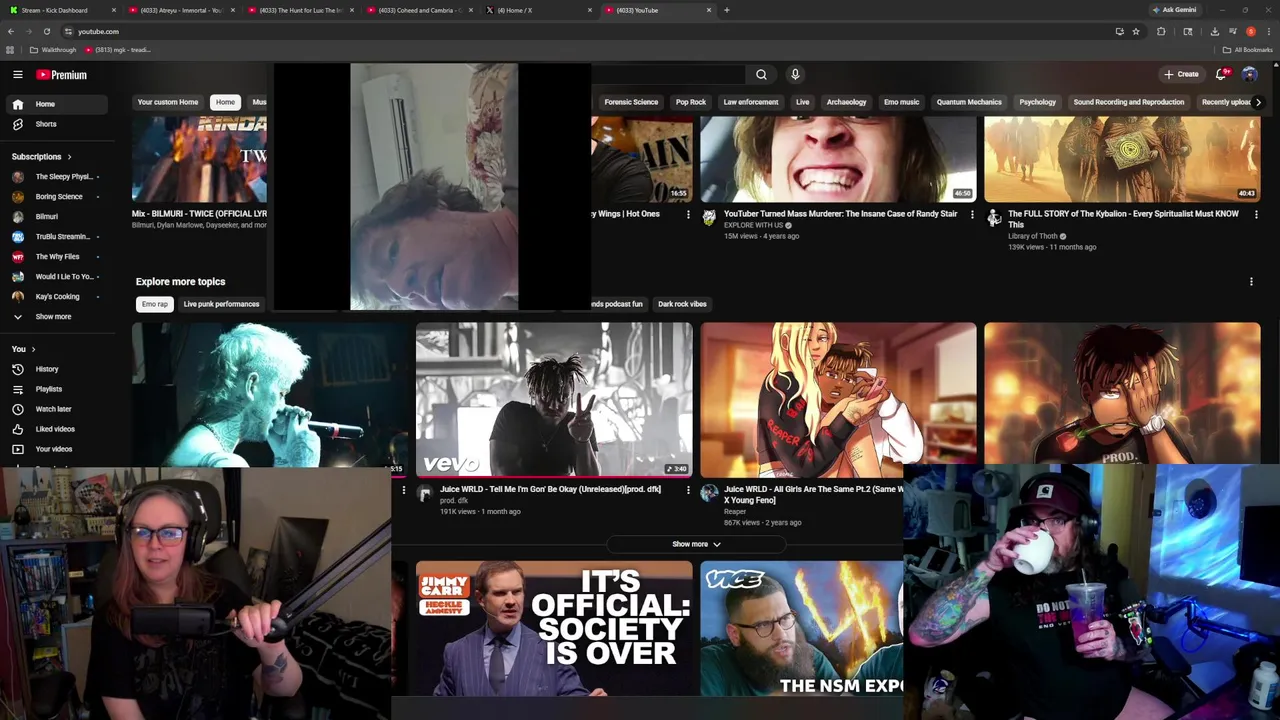Select Sound Recording and Reproduction chip
Screen dimensions: 1280x720
point(1128,102)
